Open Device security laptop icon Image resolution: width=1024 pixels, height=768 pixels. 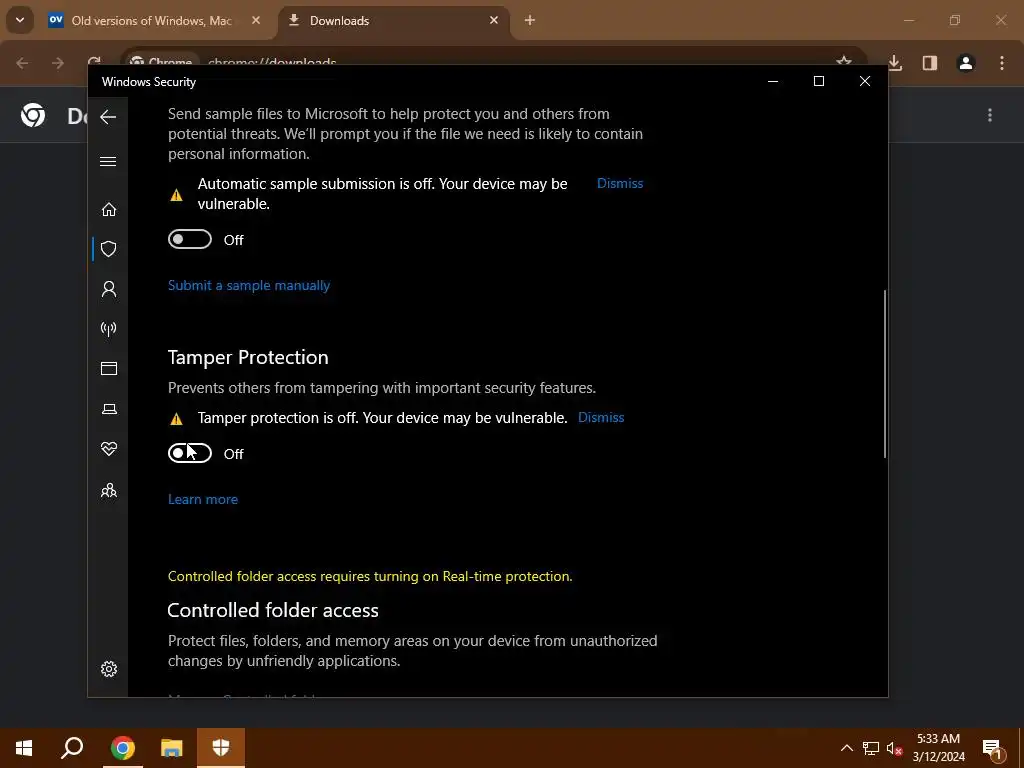click(x=108, y=409)
